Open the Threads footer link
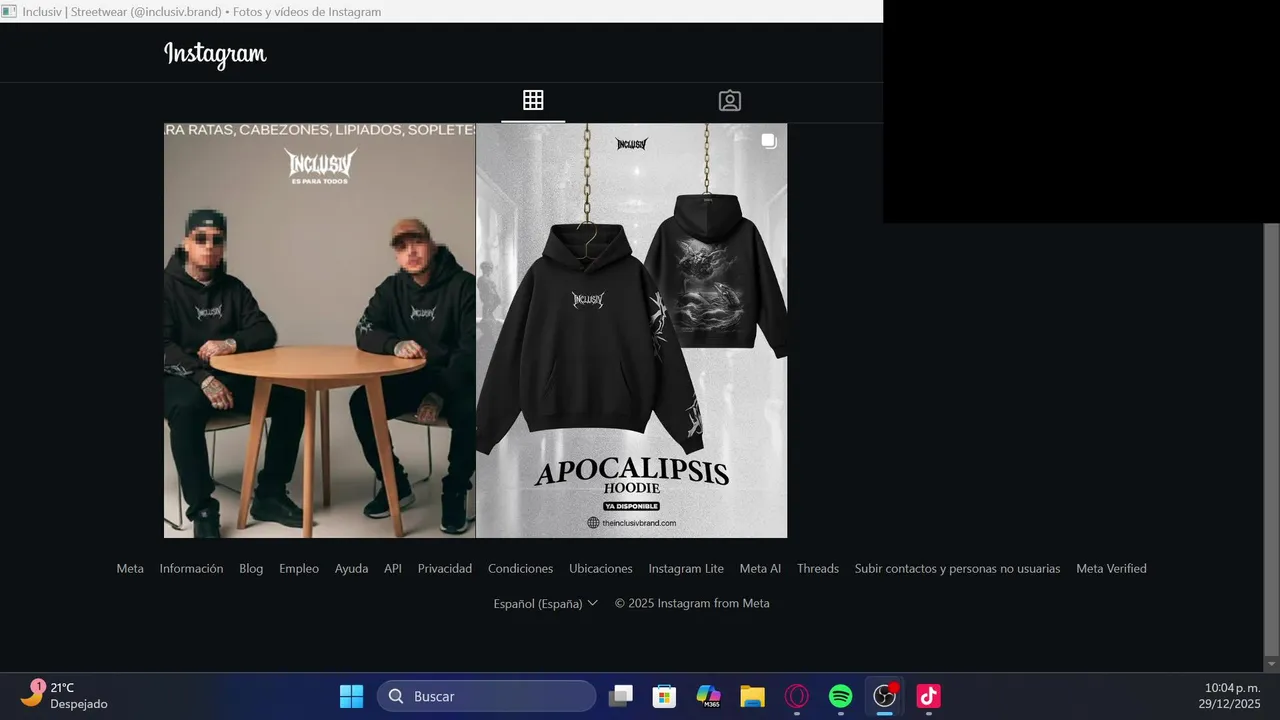The height and width of the screenshot is (720, 1280). click(x=818, y=568)
